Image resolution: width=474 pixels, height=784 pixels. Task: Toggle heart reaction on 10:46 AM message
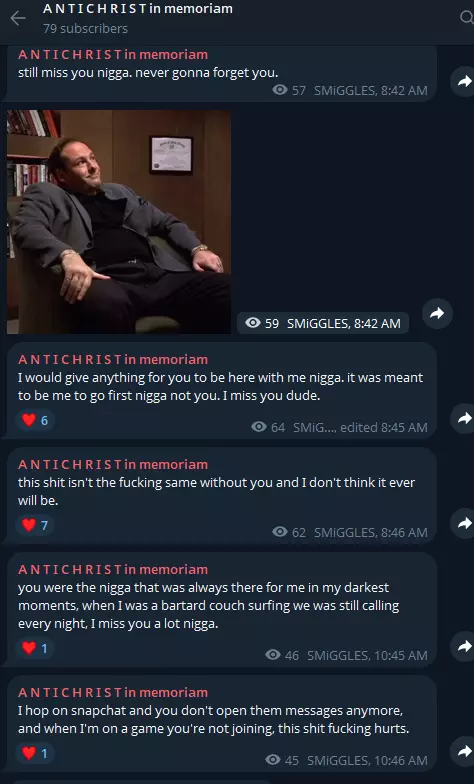35,753
